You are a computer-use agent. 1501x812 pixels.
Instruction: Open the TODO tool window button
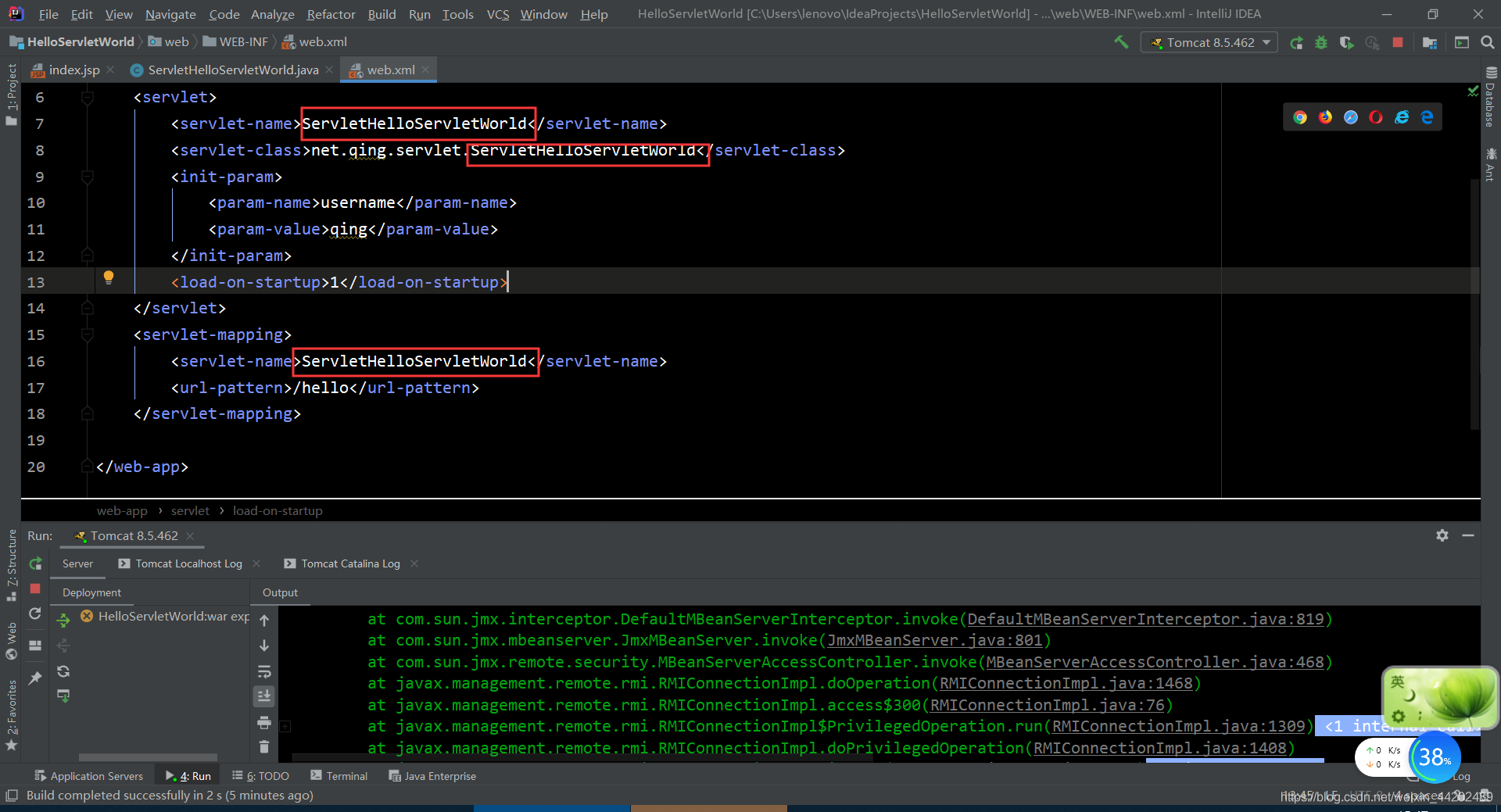pos(261,776)
